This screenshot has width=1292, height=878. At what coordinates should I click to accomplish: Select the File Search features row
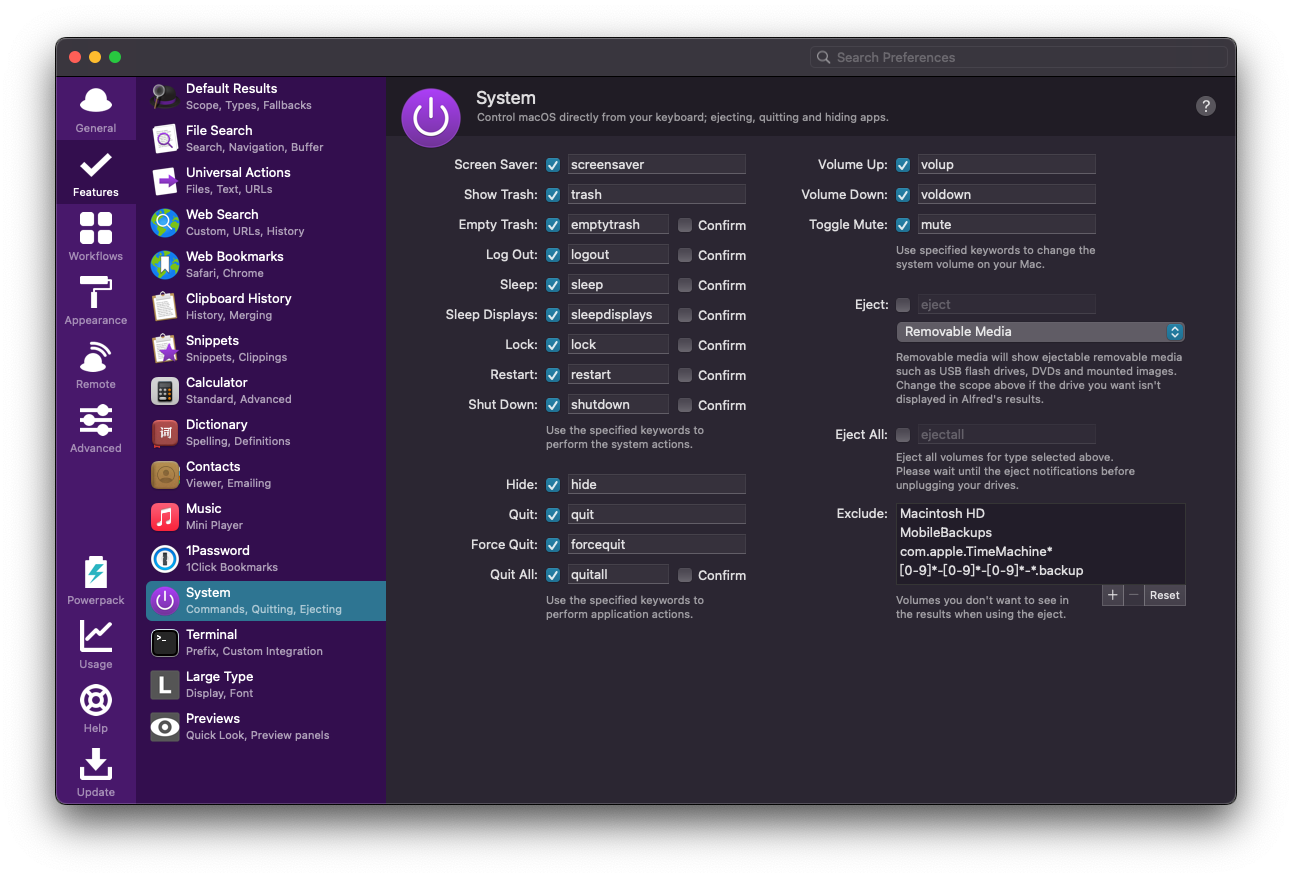click(x=266, y=139)
